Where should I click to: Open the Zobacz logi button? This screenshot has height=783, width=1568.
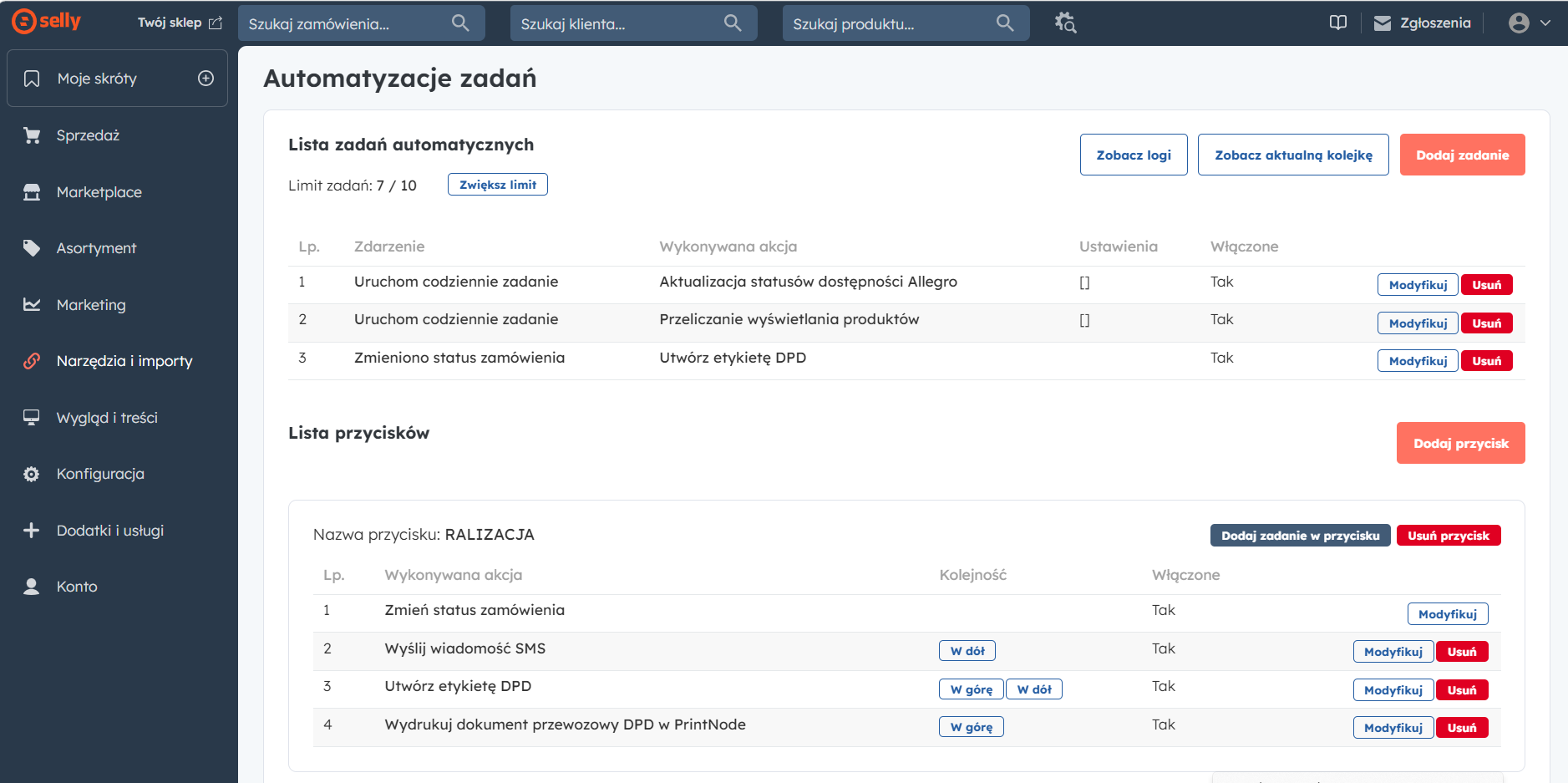1134,155
